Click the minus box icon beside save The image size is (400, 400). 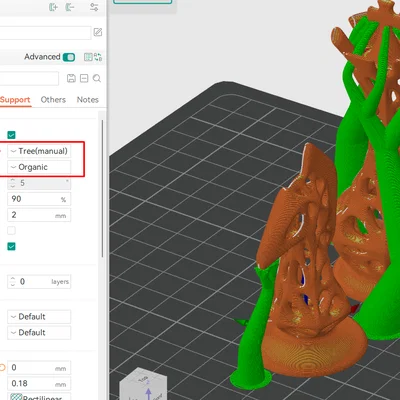pyautogui.click(x=84, y=78)
